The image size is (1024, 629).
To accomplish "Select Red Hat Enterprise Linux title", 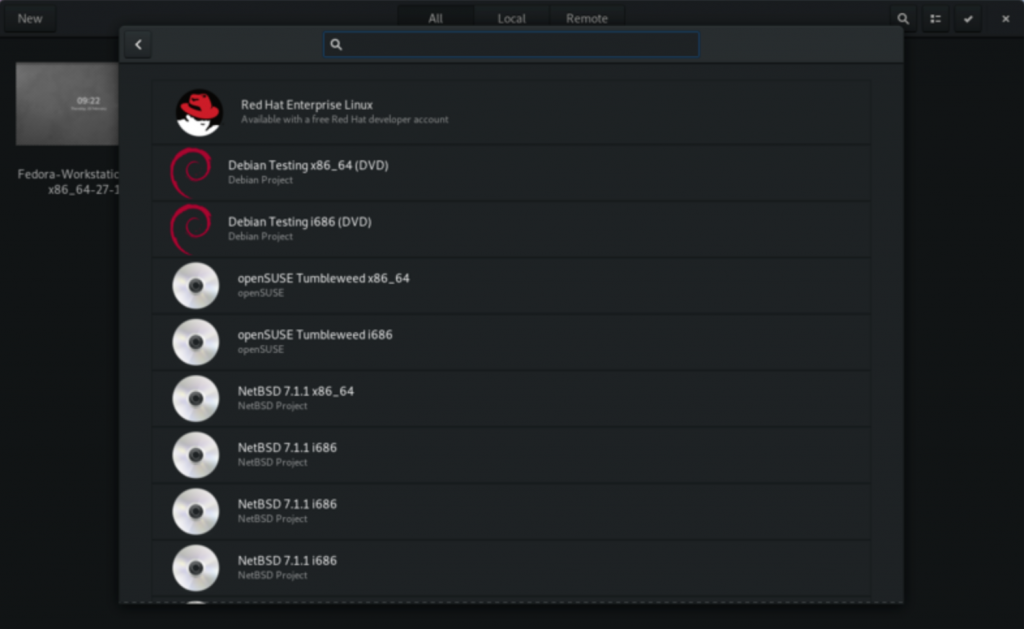I will (x=307, y=105).
